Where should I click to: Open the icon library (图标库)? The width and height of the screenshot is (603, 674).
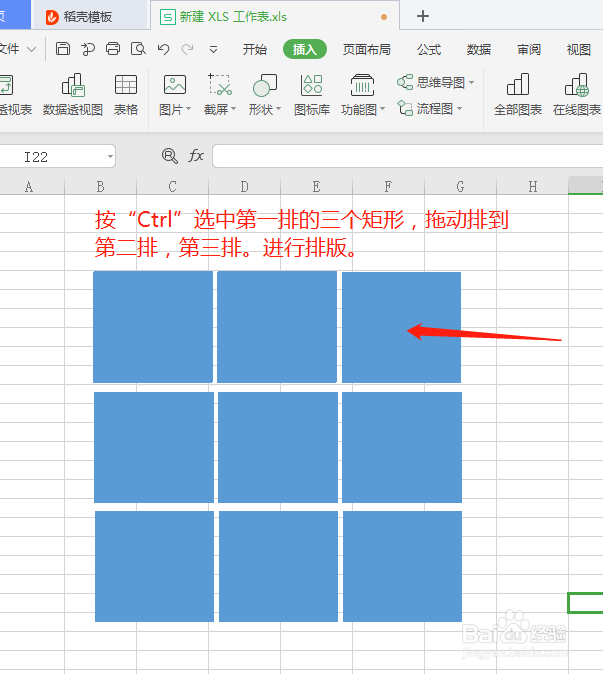coord(312,95)
